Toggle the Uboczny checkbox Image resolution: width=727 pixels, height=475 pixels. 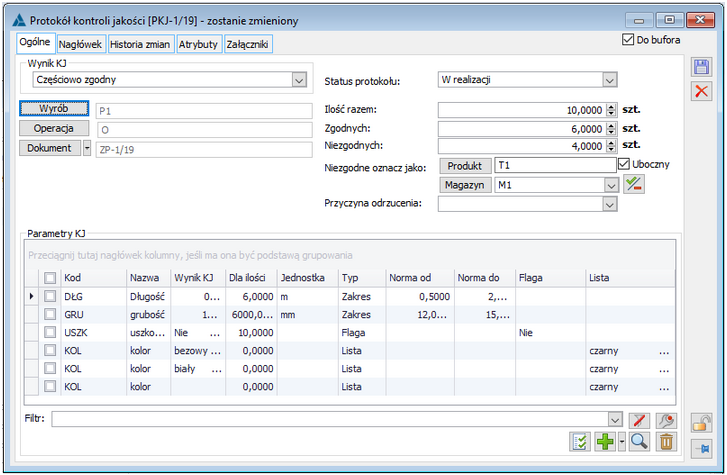[x=624, y=164]
